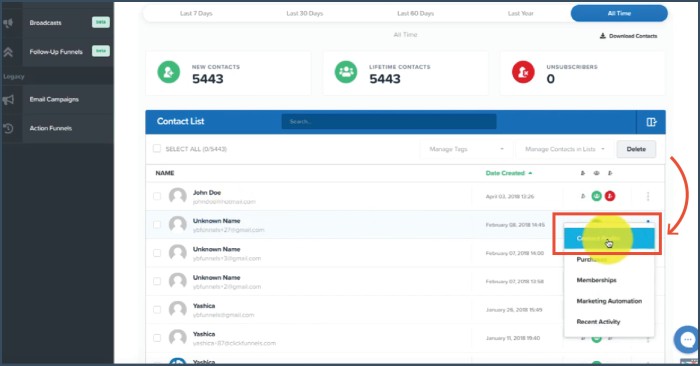This screenshot has height=366, width=700.
Task: Click the Delete button
Action: click(x=636, y=149)
